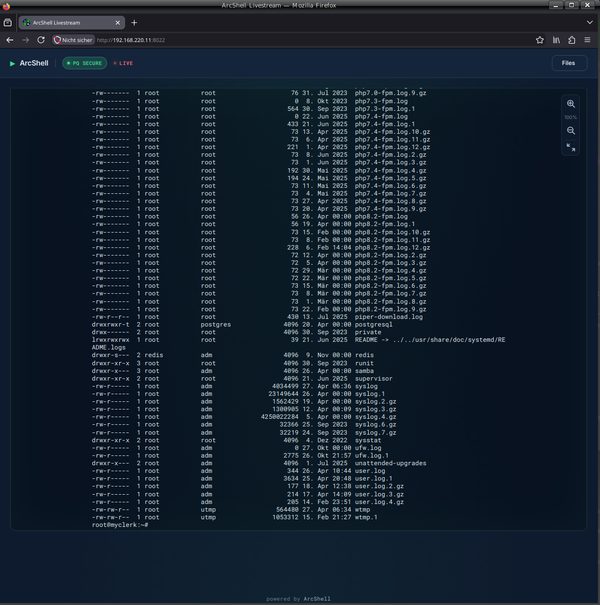Click the Firefox logo in title bar
The height and width of the screenshot is (605, 600).
pos(6,5)
